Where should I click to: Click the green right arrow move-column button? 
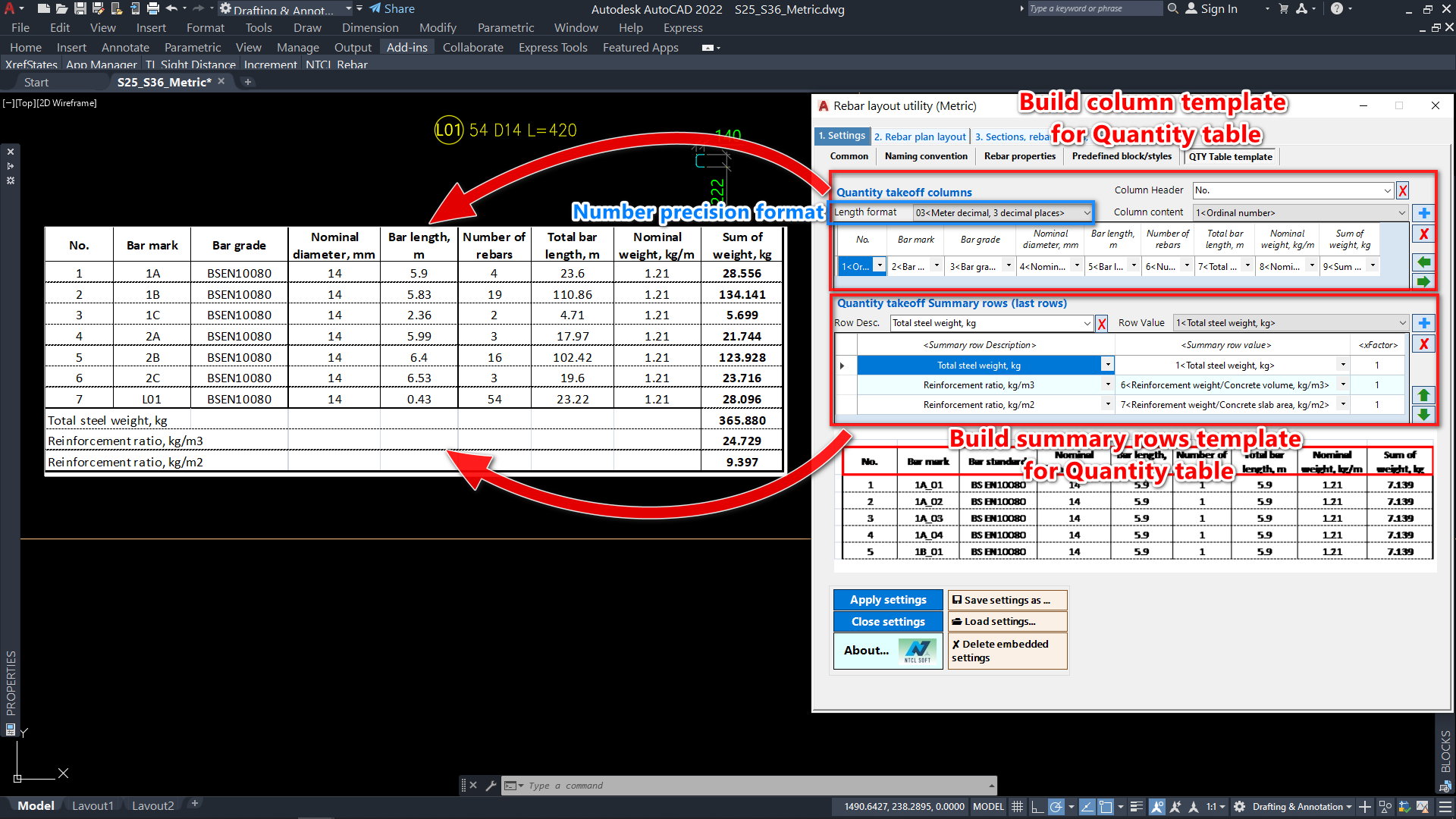coord(1423,281)
